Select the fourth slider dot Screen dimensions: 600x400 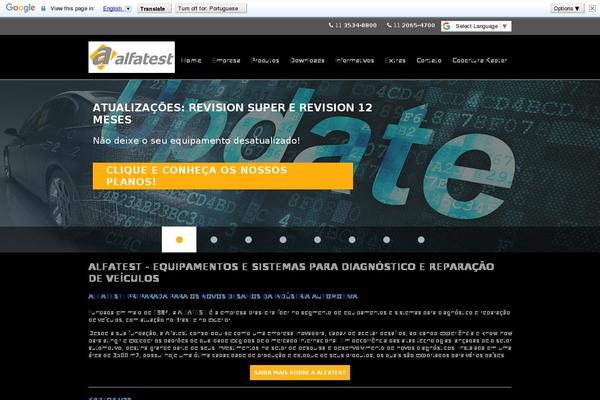pos(283,240)
